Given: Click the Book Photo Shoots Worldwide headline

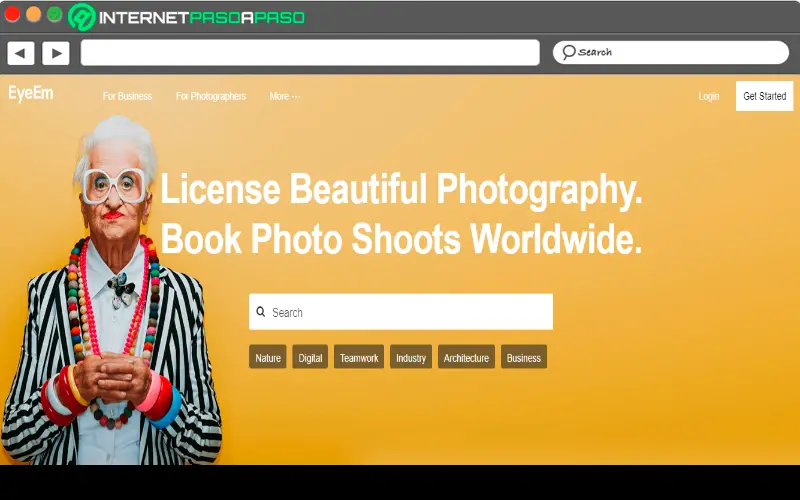Looking at the screenshot, I should pos(401,238).
